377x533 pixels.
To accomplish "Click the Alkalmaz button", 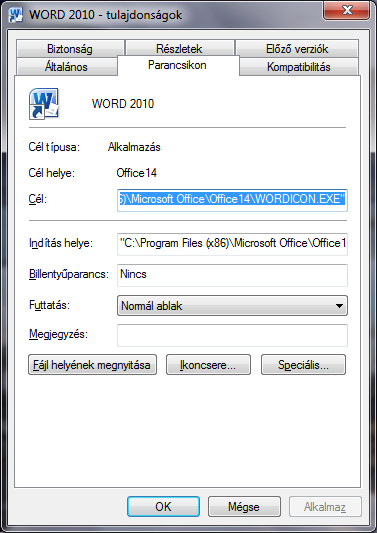I will [x=325, y=506].
